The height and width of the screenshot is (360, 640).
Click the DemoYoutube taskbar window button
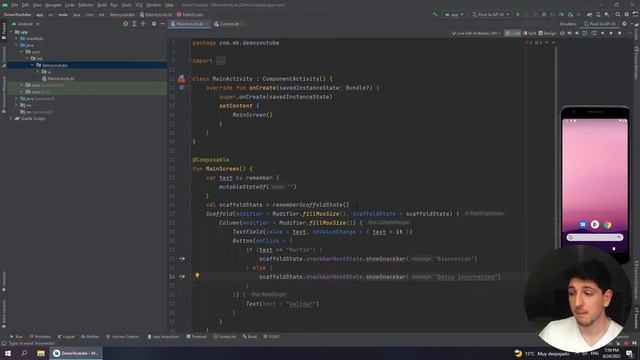(76, 353)
